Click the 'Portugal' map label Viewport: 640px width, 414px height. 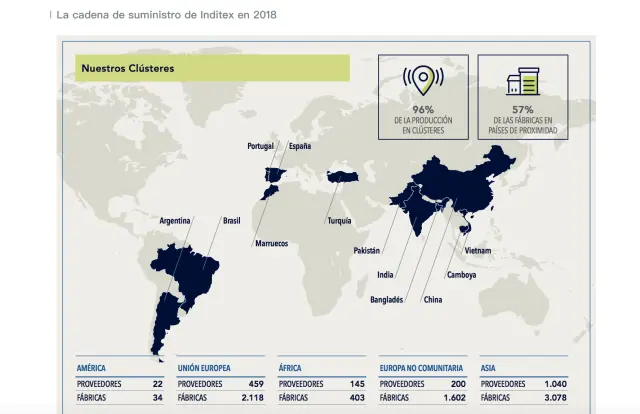260,146
